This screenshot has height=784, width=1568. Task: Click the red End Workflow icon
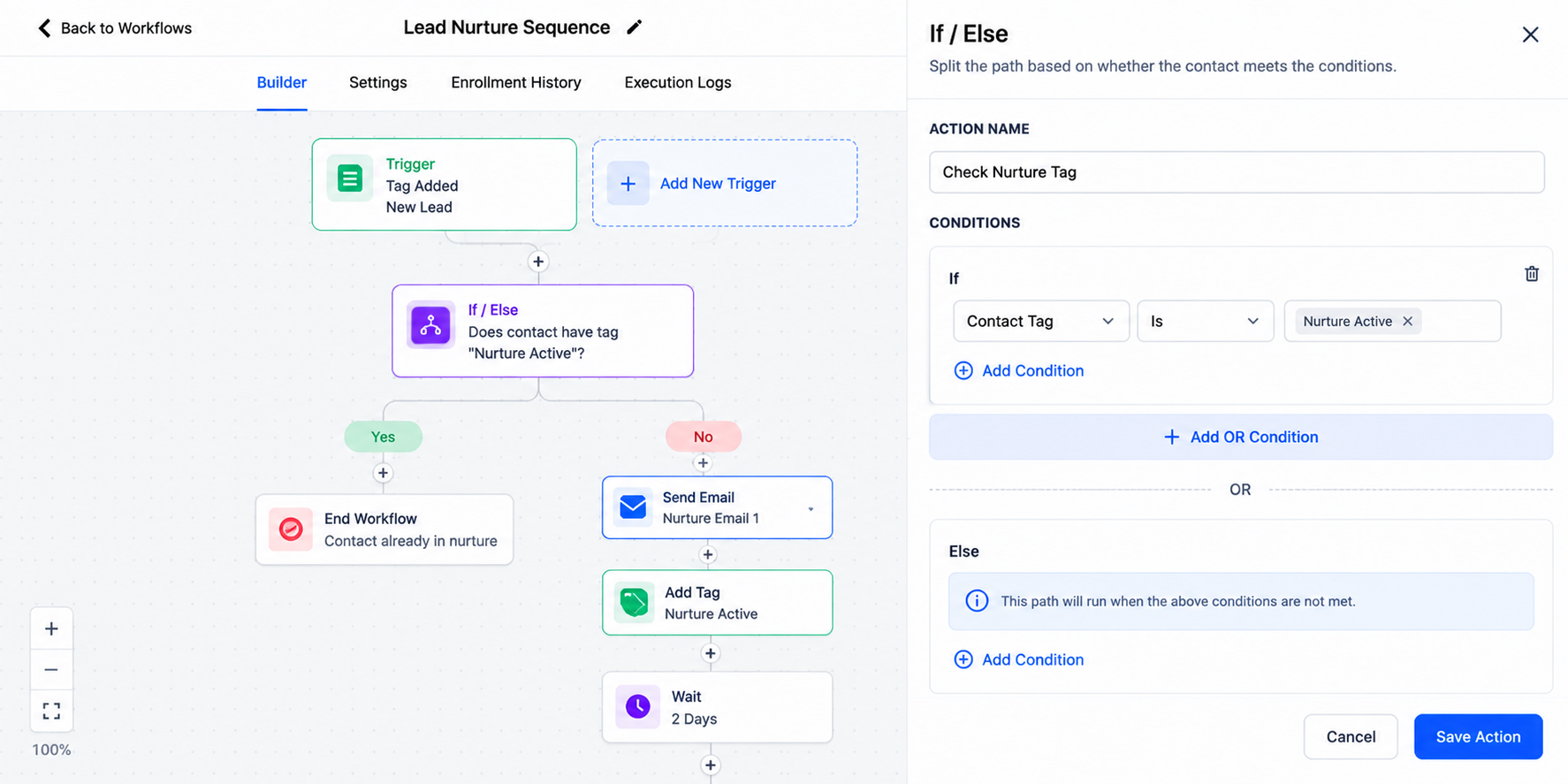click(291, 529)
